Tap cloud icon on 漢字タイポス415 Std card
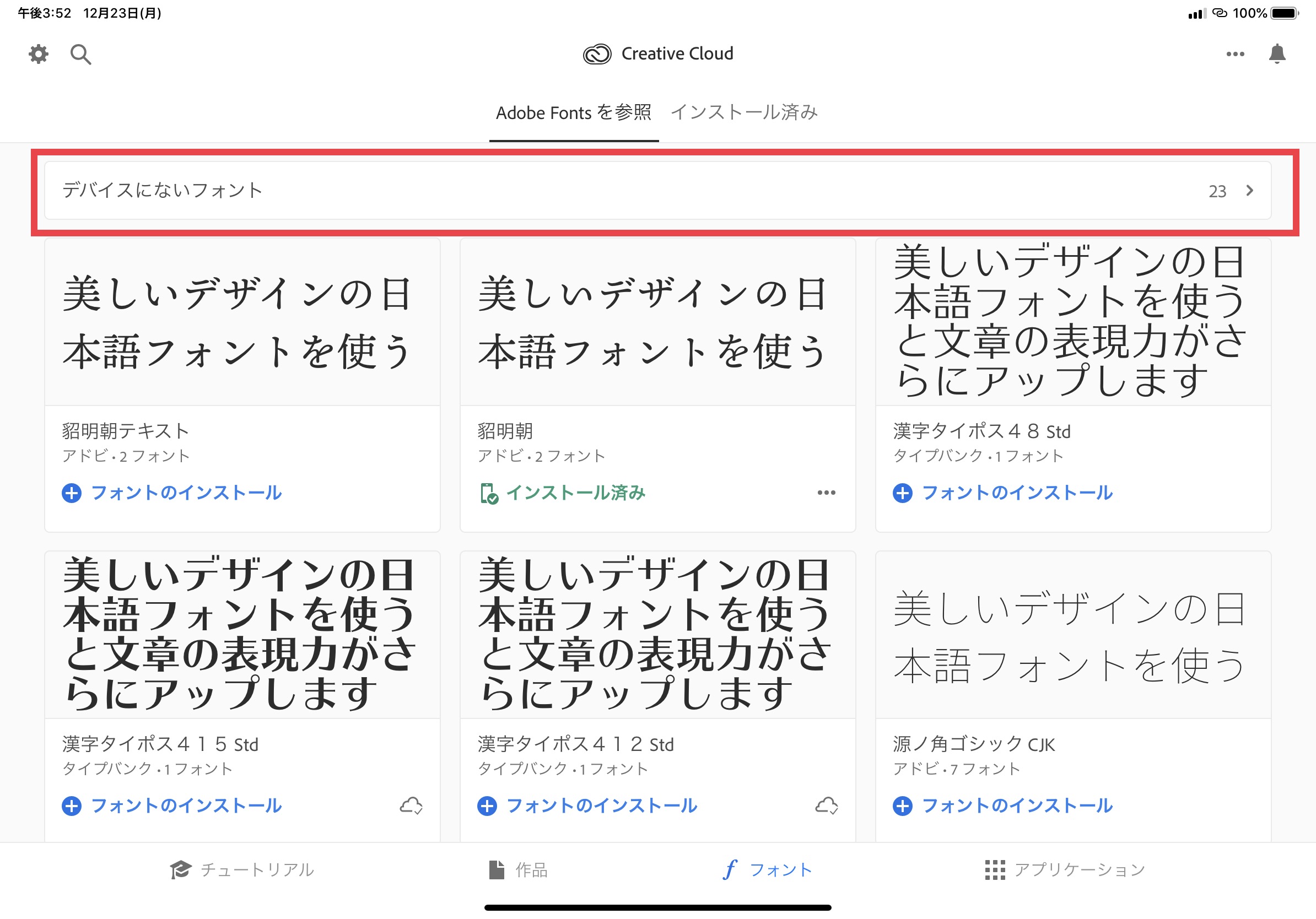 point(411,806)
